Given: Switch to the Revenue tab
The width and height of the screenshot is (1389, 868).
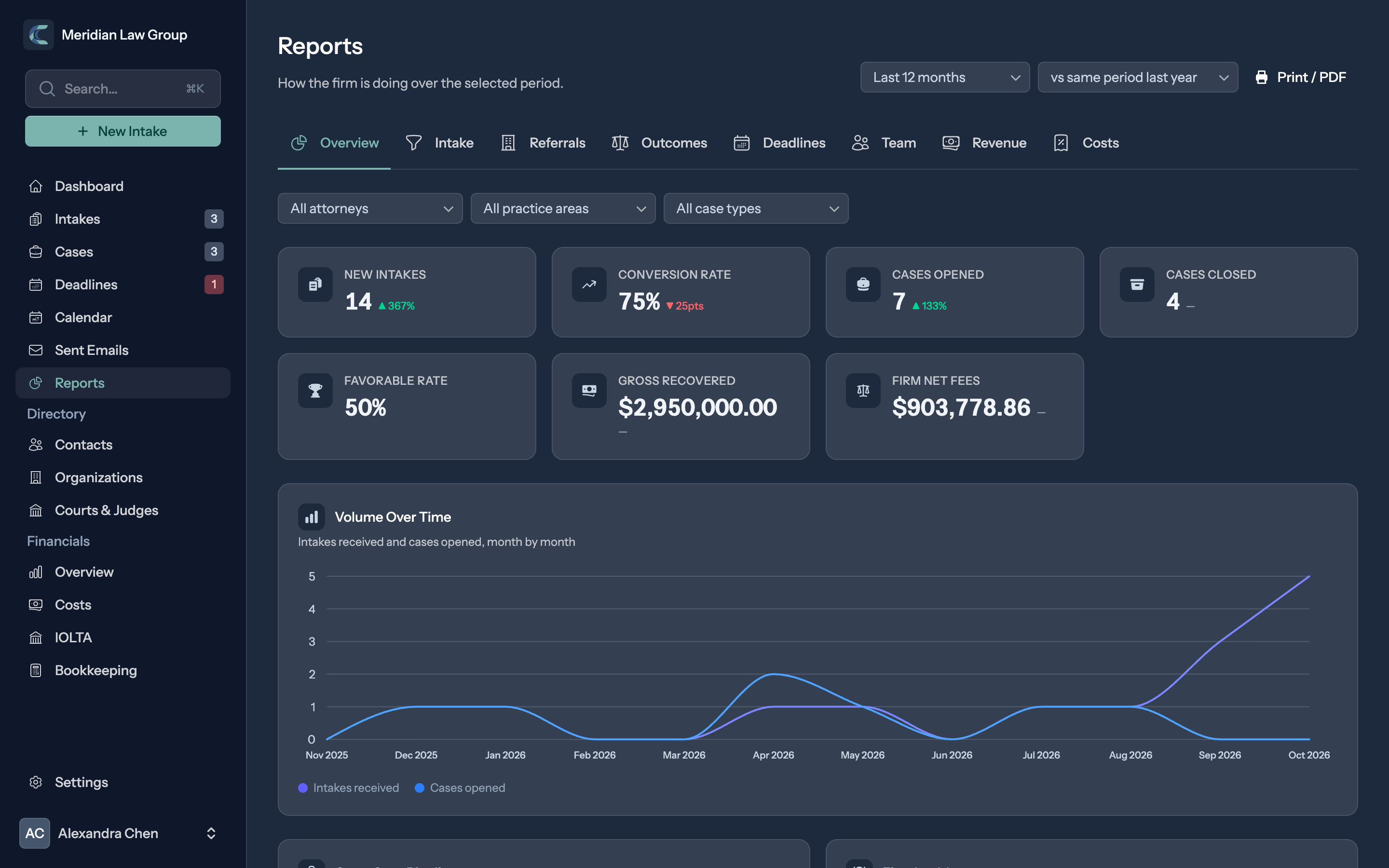Looking at the screenshot, I should [984, 143].
